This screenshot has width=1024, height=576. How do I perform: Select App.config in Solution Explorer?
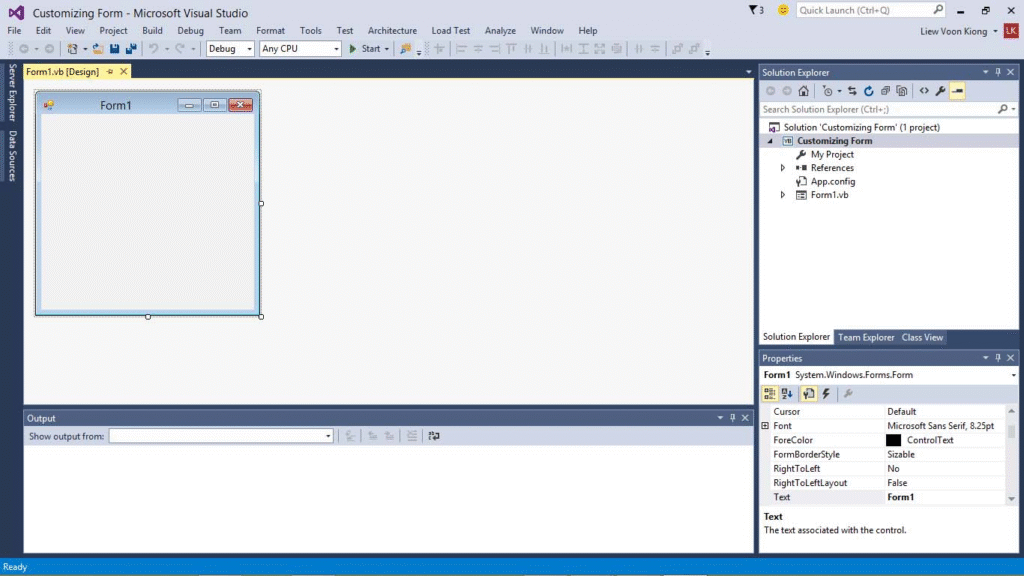click(832, 182)
